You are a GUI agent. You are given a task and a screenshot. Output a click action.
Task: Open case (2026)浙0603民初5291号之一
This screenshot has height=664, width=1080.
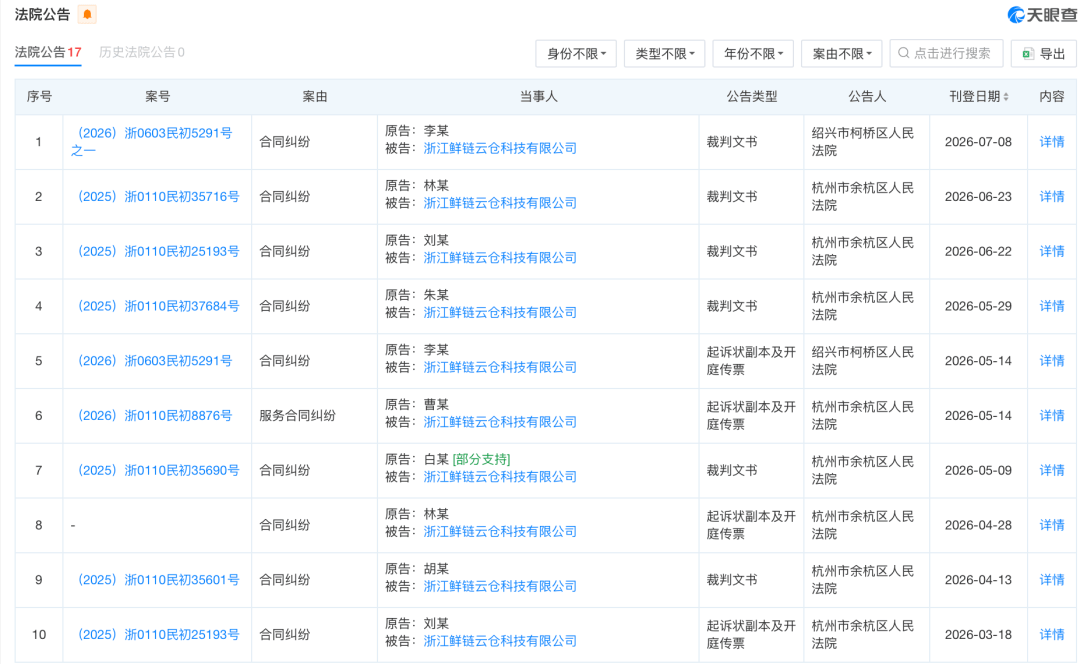[x=152, y=142]
